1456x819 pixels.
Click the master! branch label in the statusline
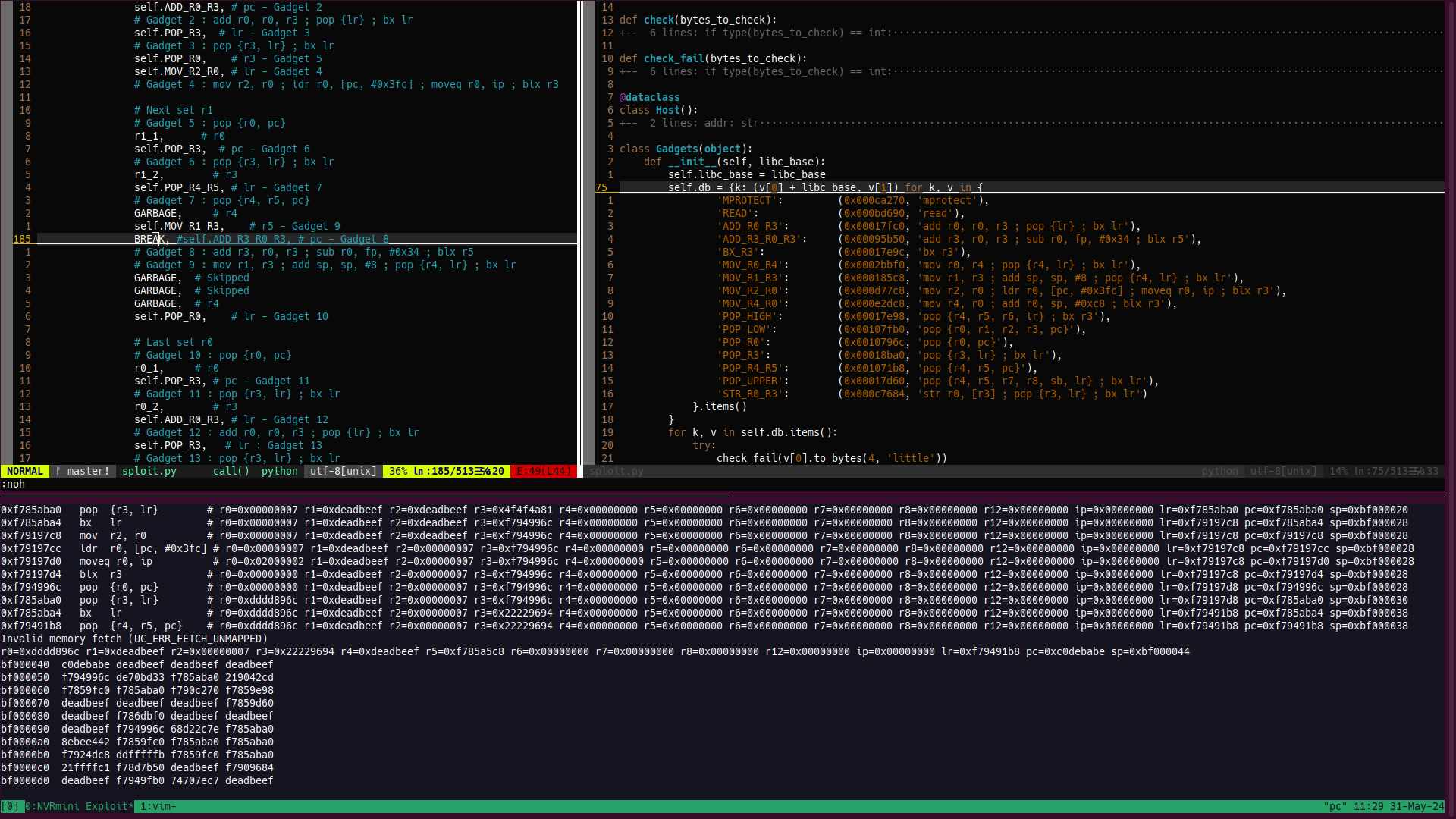pos(88,471)
